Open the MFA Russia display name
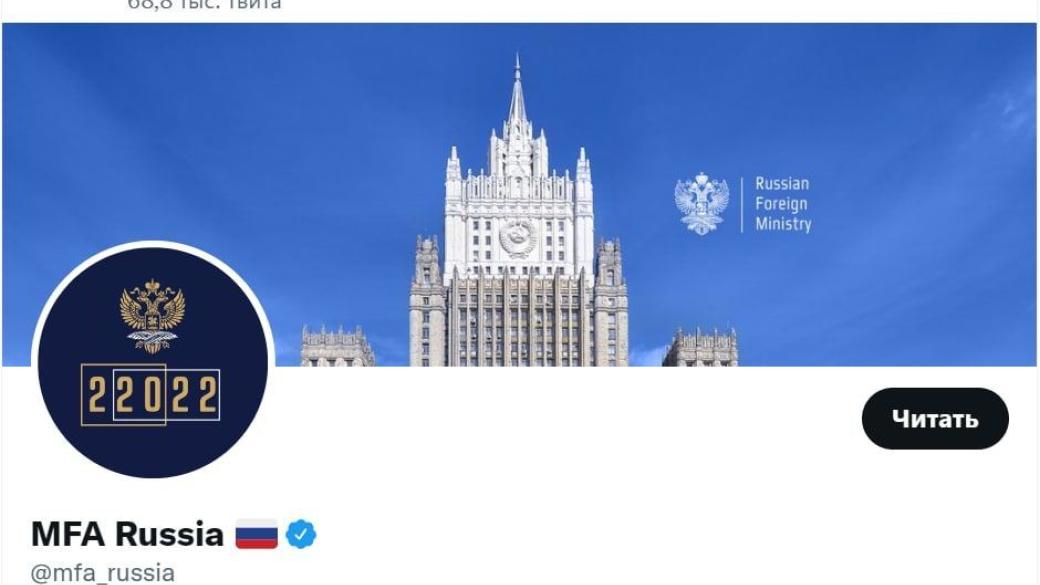Viewport: 1040px width, 585px height. [127, 534]
